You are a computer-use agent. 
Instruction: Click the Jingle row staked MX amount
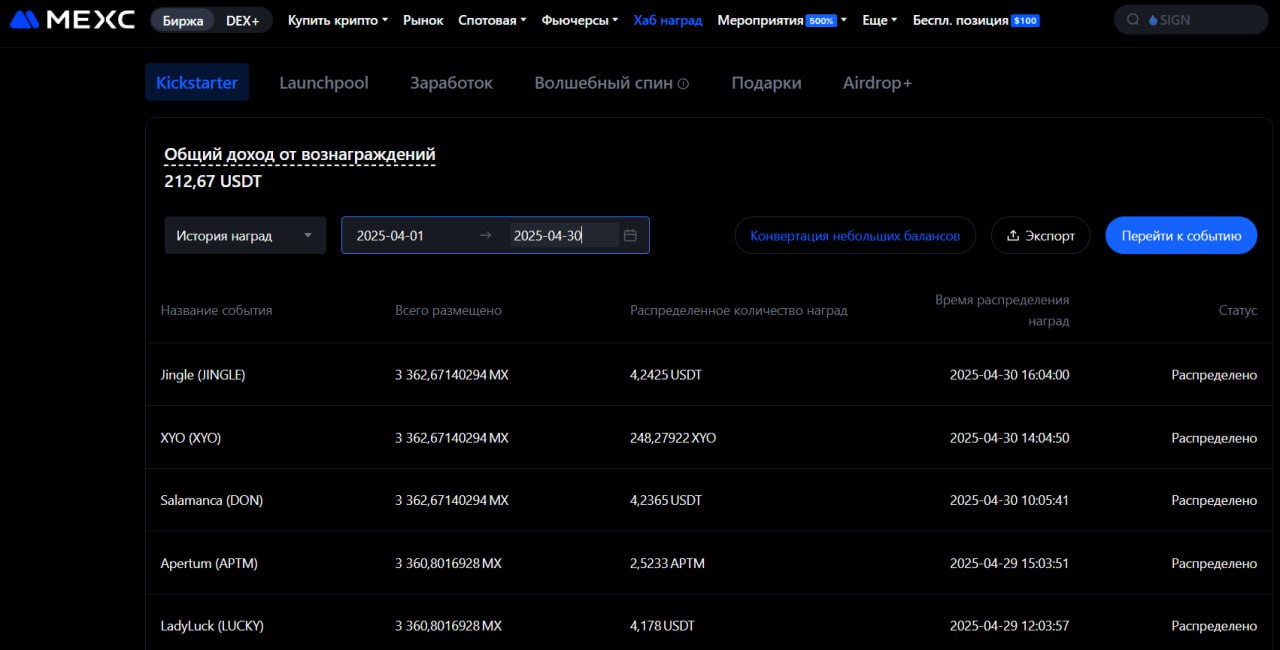point(452,375)
